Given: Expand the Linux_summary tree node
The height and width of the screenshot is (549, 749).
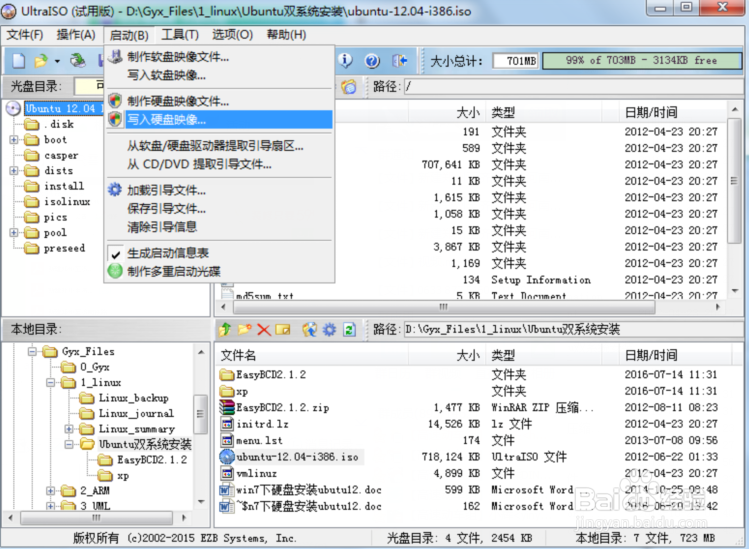Looking at the screenshot, I should click(69, 429).
